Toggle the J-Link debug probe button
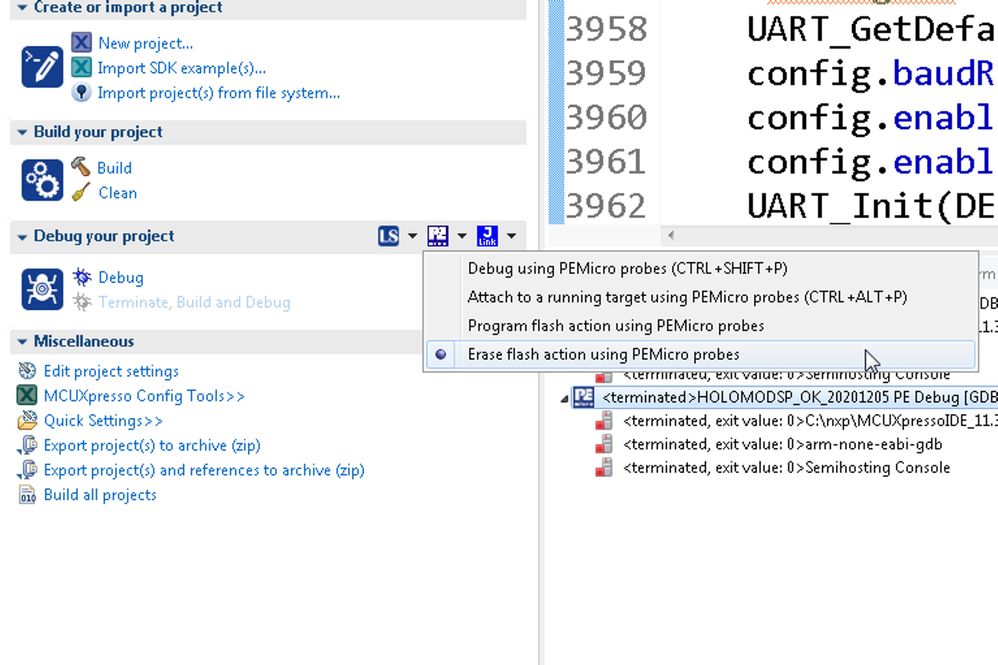998x665 pixels. (487, 235)
